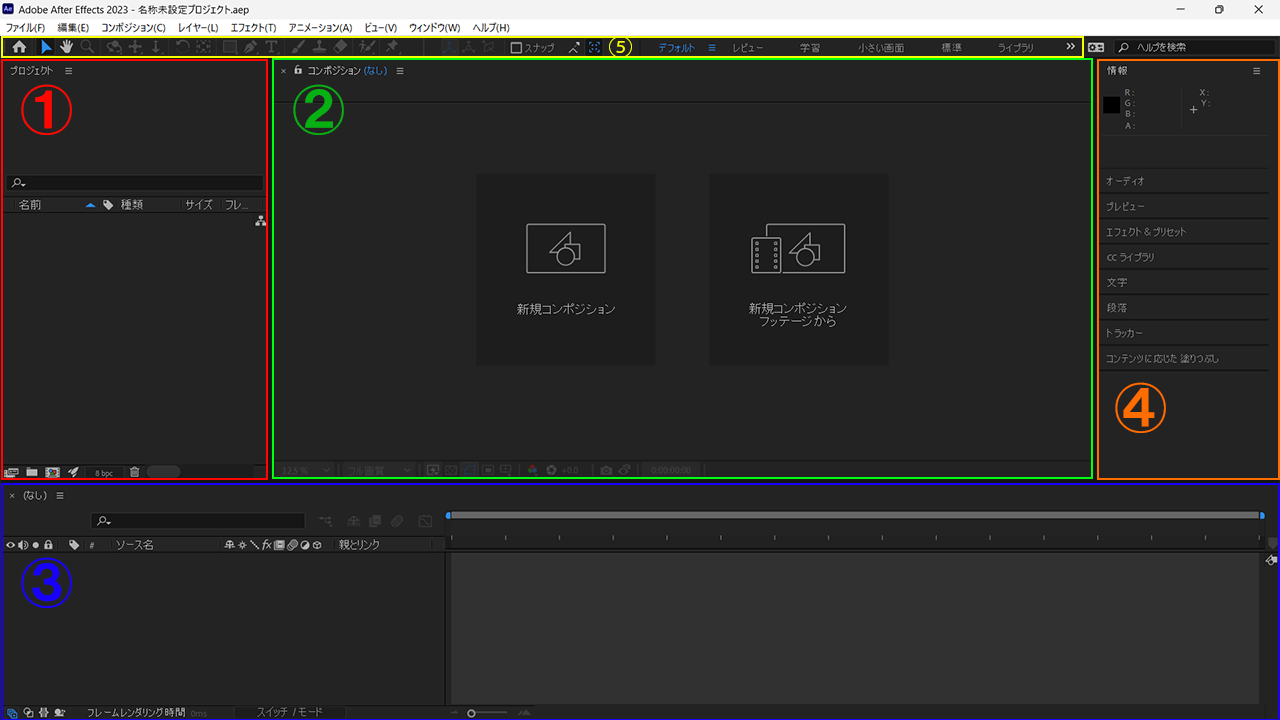
Task: Click the eye video column header in timeline
Action: (x=11, y=545)
